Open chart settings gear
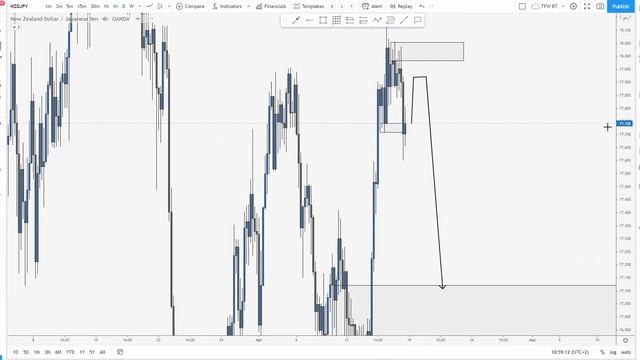 click(x=573, y=6)
